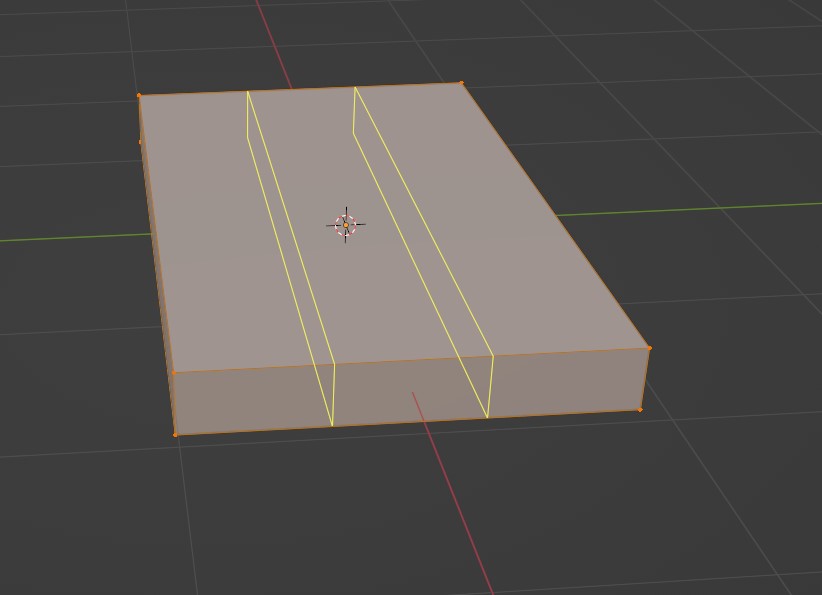Image resolution: width=822 pixels, height=595 pixels.
Task: Click the left yellow loop cut on top face
Action: (290, 228)
